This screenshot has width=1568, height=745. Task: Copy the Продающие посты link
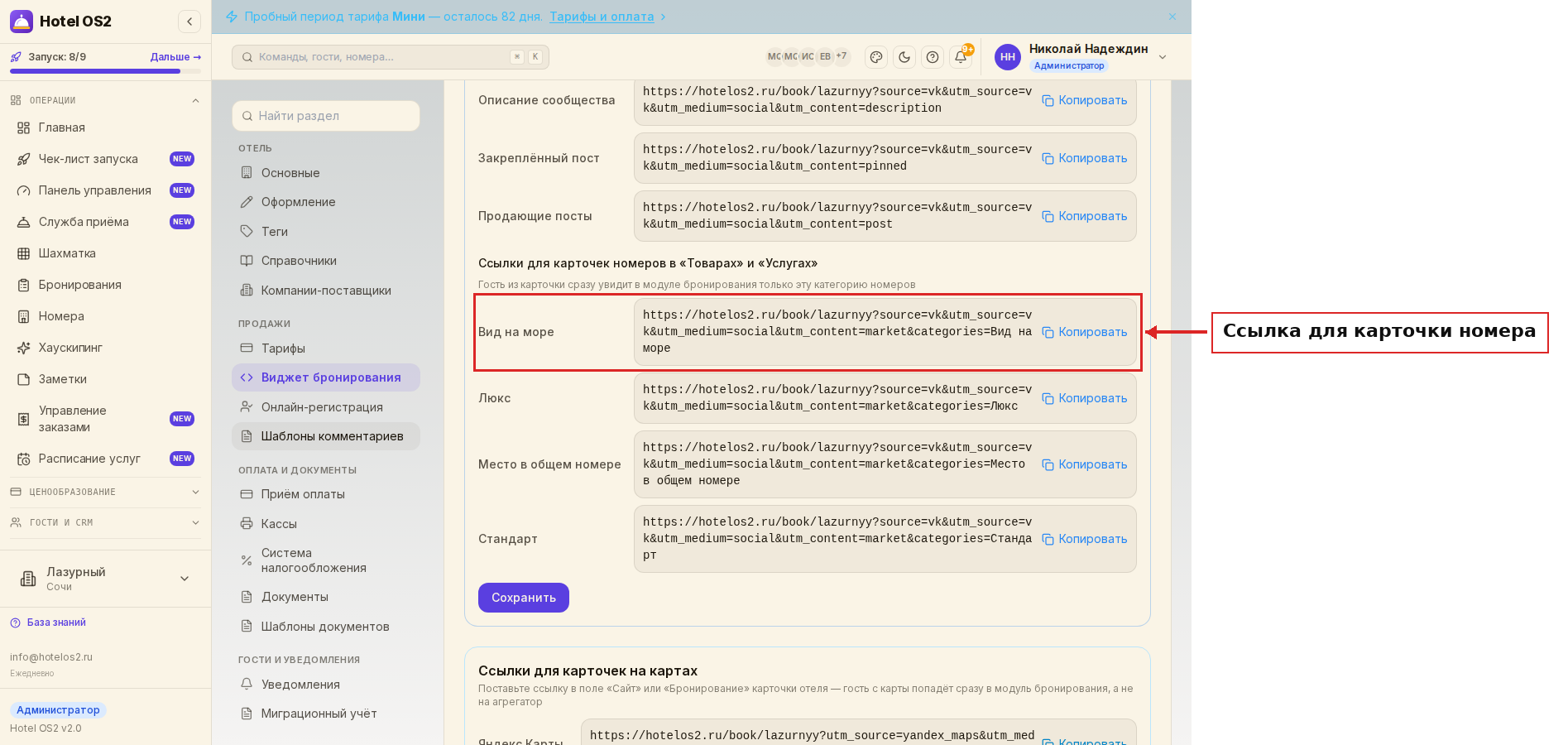point(1085,216)
